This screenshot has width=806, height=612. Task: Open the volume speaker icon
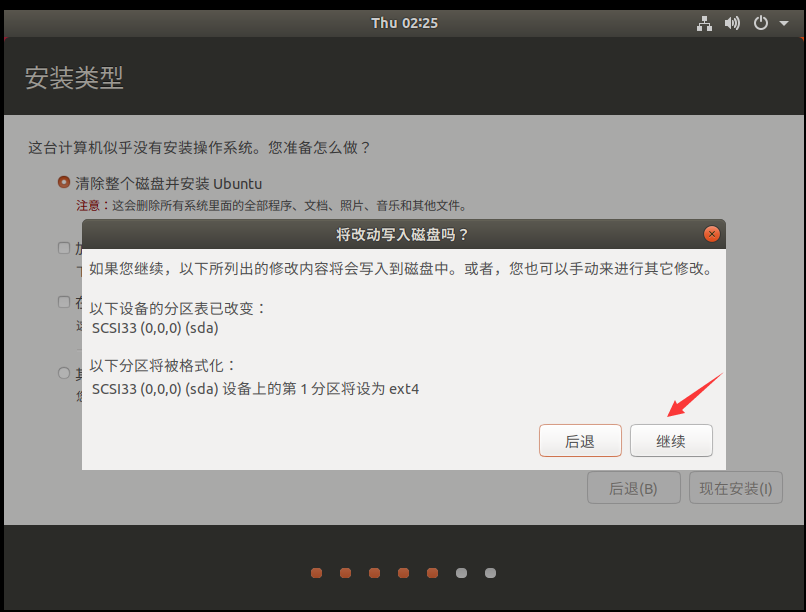click(732, 23)
